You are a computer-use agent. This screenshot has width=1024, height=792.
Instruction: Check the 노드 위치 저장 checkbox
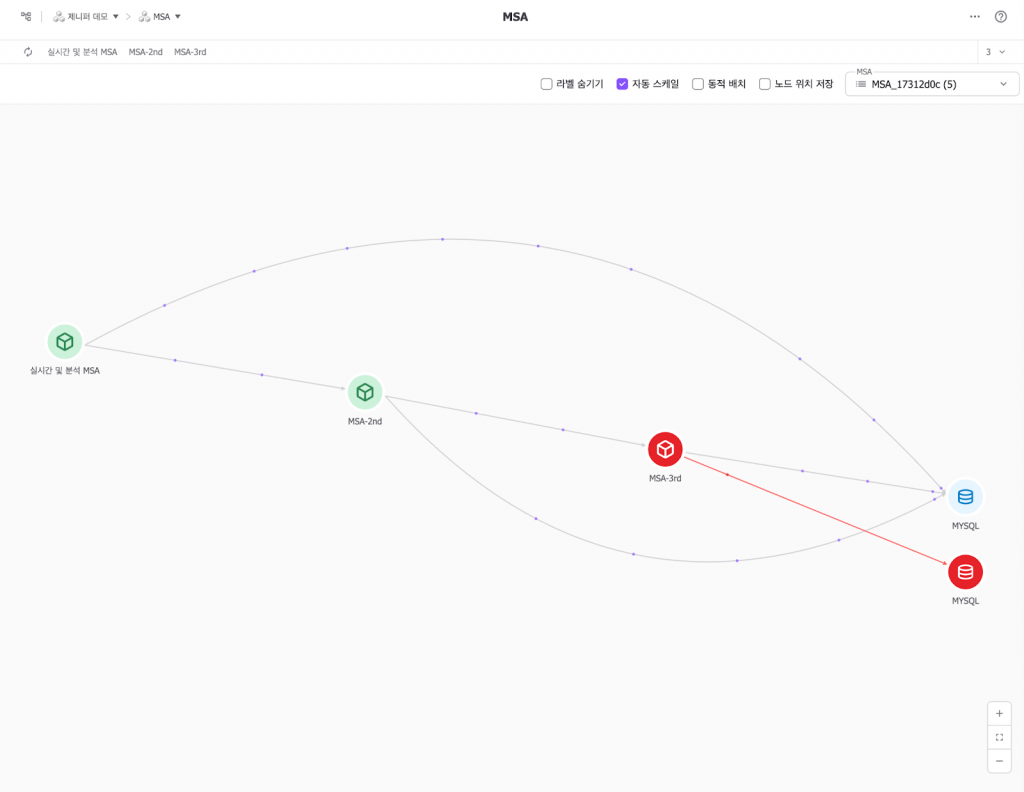point(765,84)
